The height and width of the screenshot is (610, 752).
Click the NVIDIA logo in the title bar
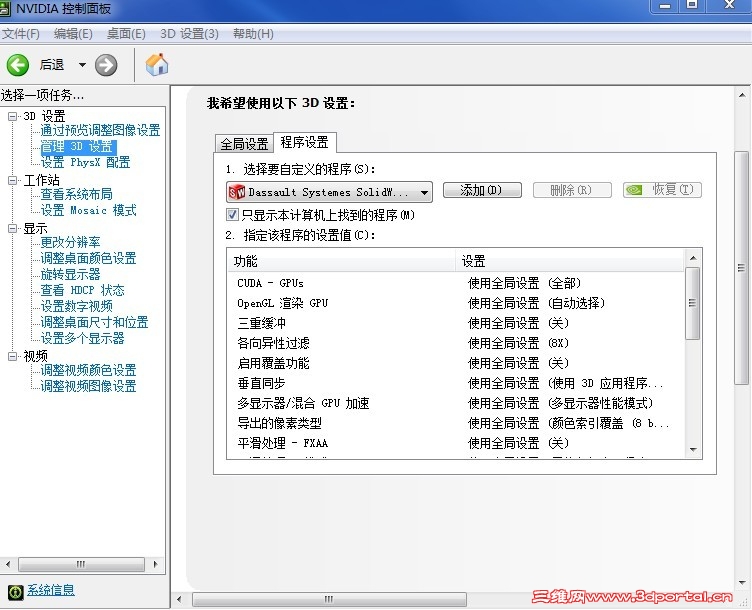[5, 9]
